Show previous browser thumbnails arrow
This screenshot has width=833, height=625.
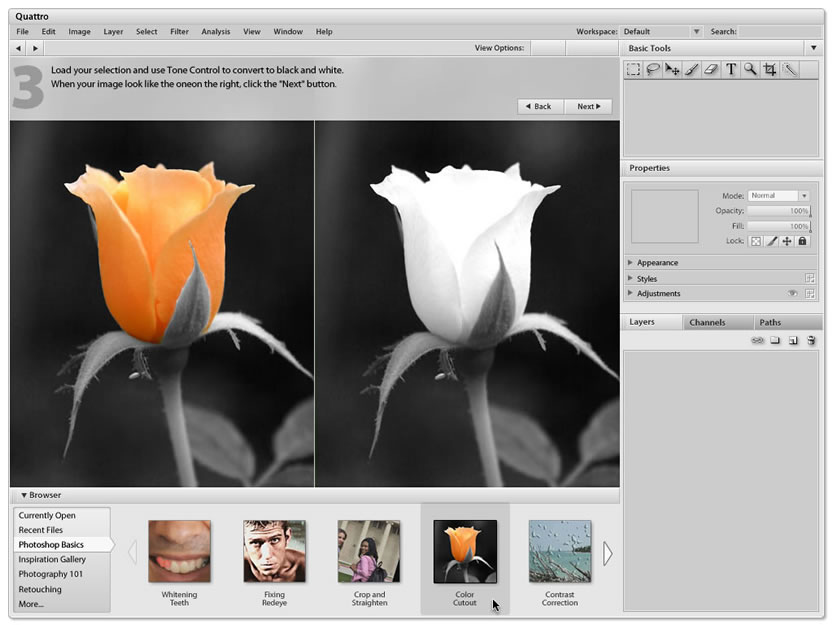pos(132,552)
